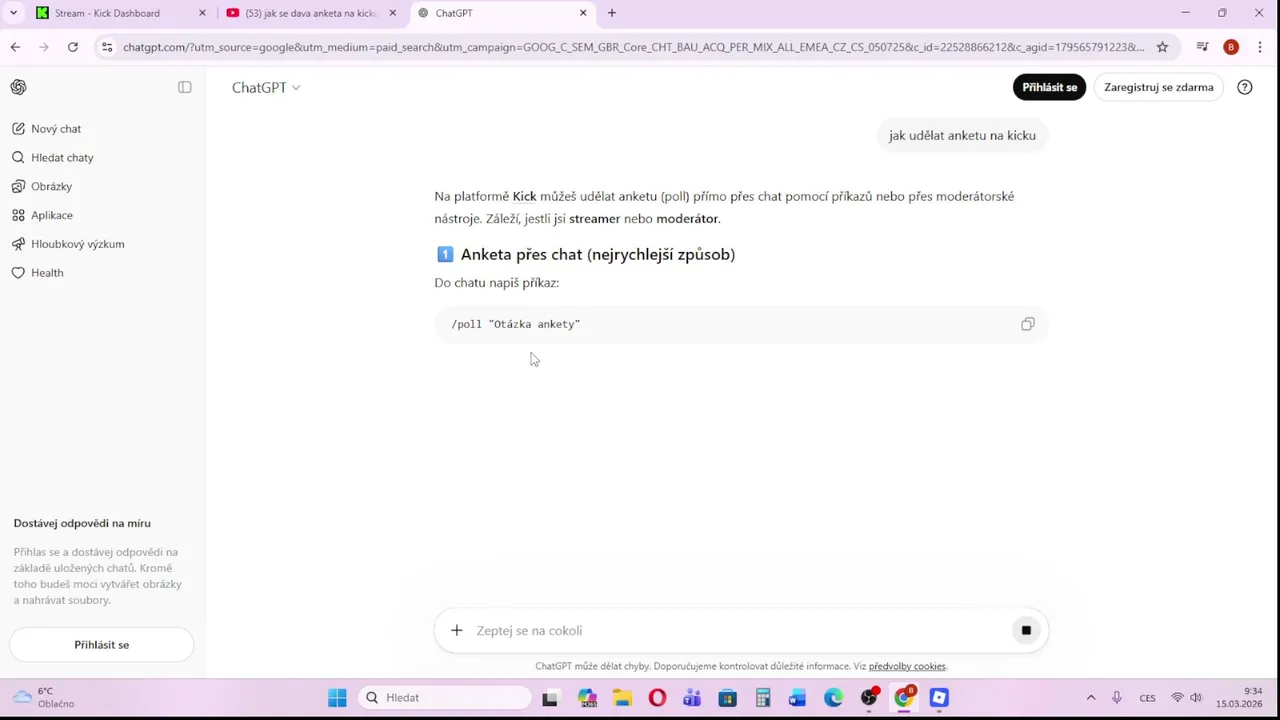The height and width of the screenshot is (720, 1280).
Task: Change the CES input language
Action: pos(1147,698)
